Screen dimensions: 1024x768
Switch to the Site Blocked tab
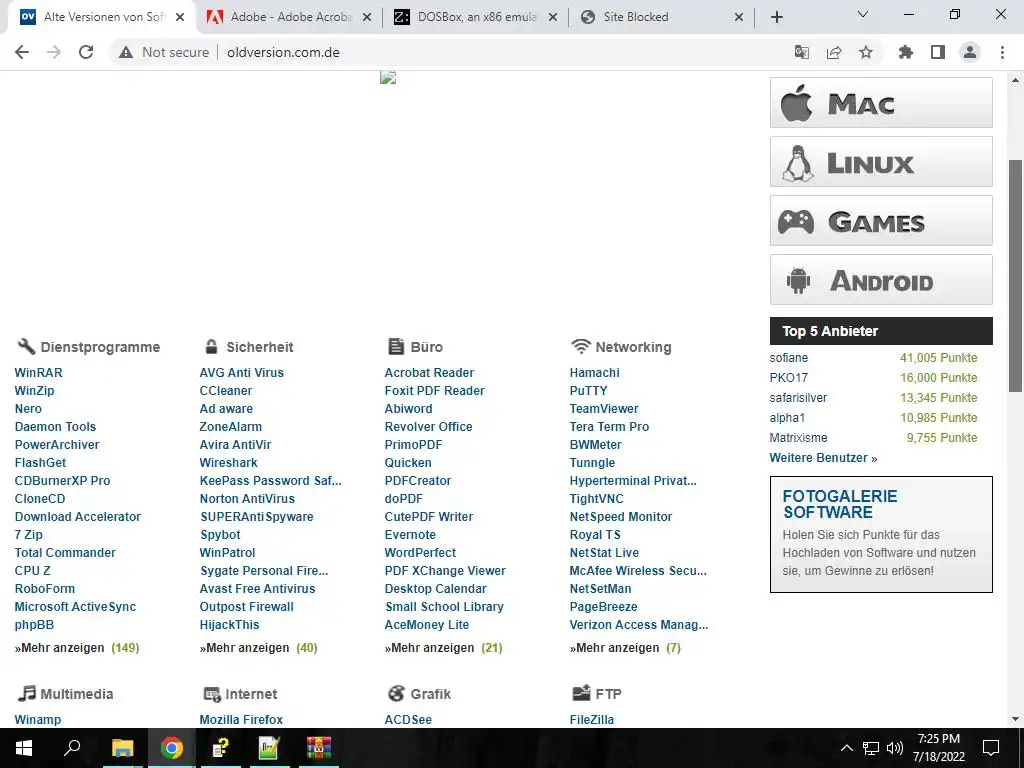click(662, 17)
